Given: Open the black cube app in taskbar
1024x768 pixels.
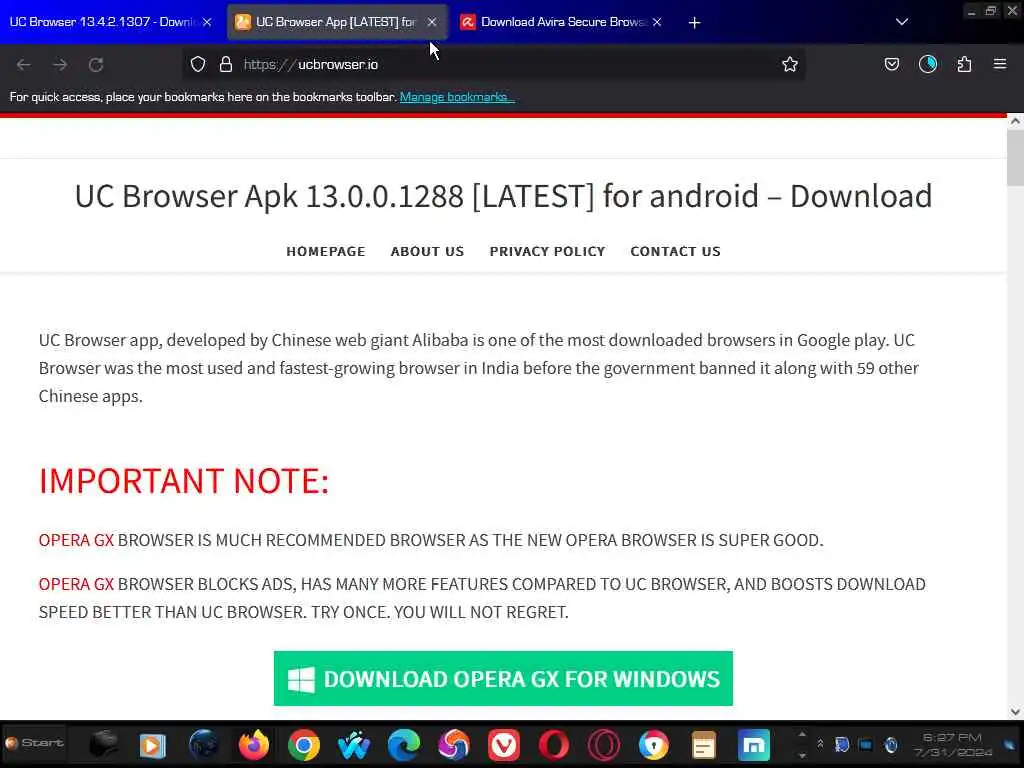Looking at the screenshot, I should [x=103, y=744].
